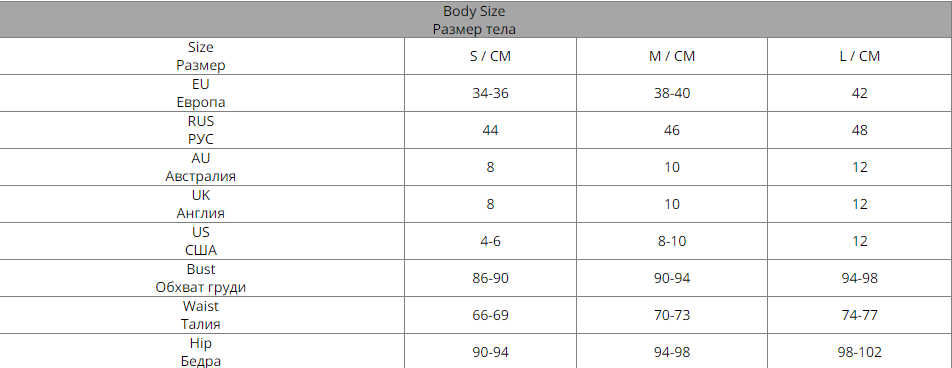
Task: Click the RUS РУС row label
Action: (202, 131)
